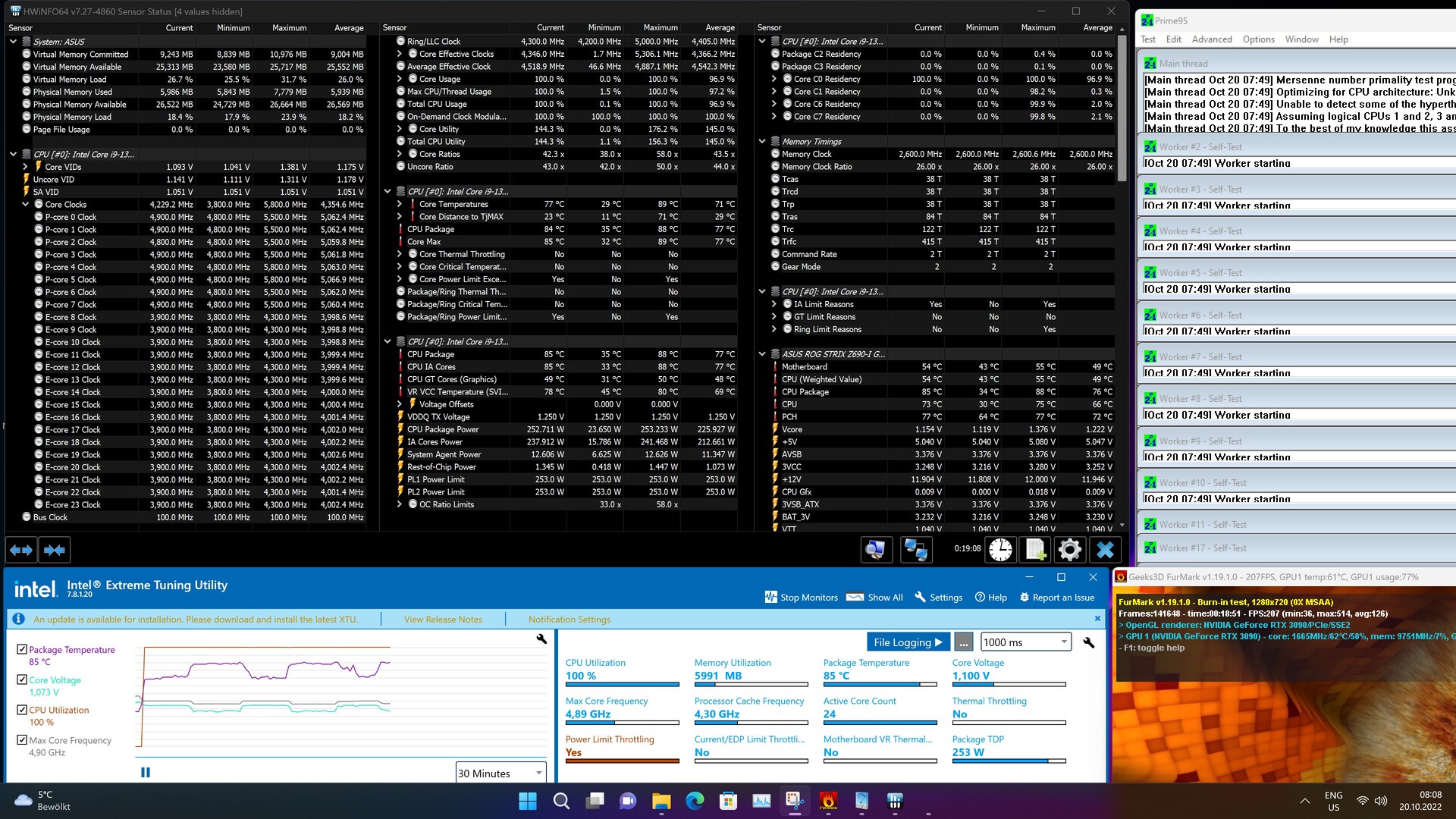Click the HWiNFO close X icon
Screen dimensions: 1456x819
[1105, 550]
